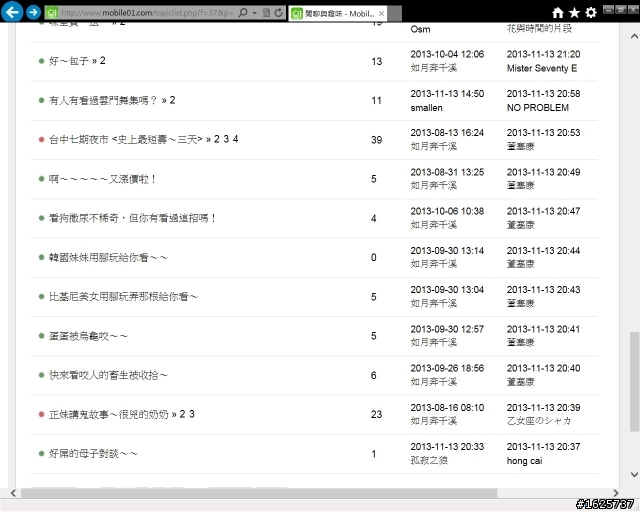
Task: Toggle the Compatibility View page icon
Action: (267, 13)
